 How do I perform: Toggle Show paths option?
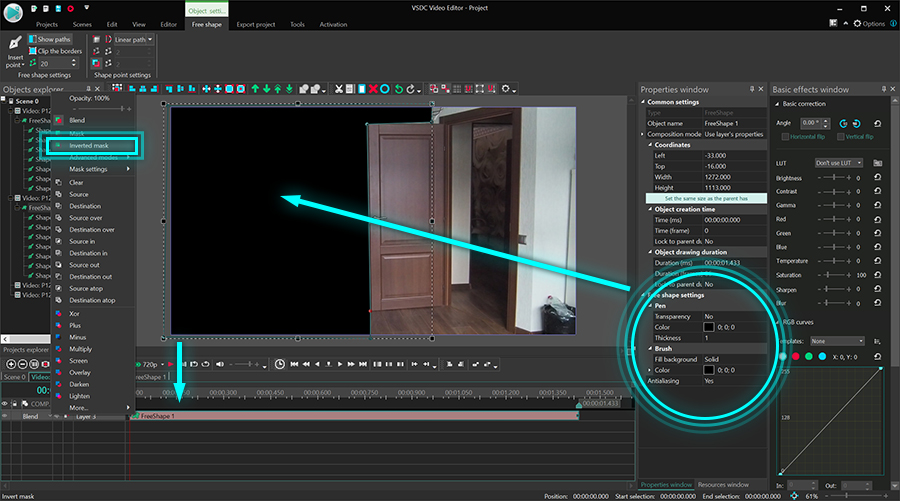50,39
